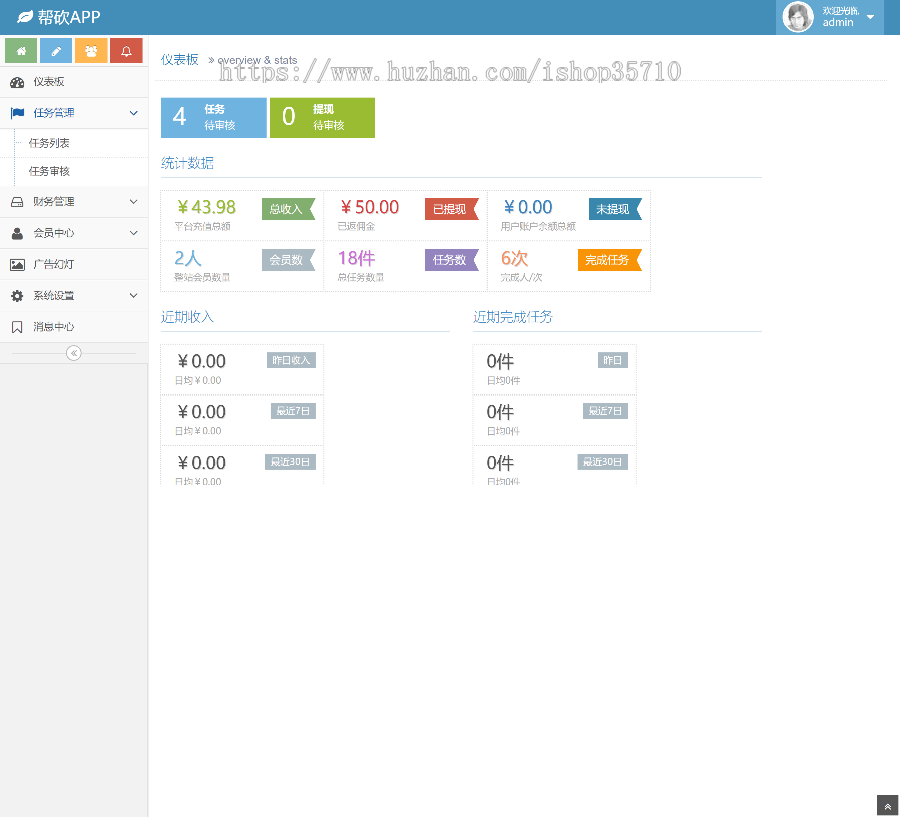Open the 任务审核 submenu item
The height and width of the screenshot is (817, 900).
49,172
